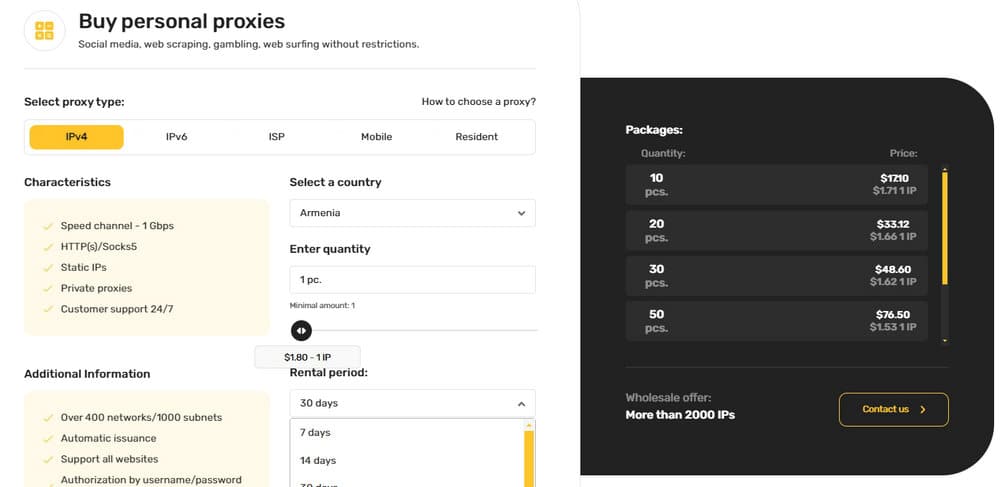Click 'Authorization by username/password' text
The width and height of the screenshot is (1000, 487).
[151, 479]
